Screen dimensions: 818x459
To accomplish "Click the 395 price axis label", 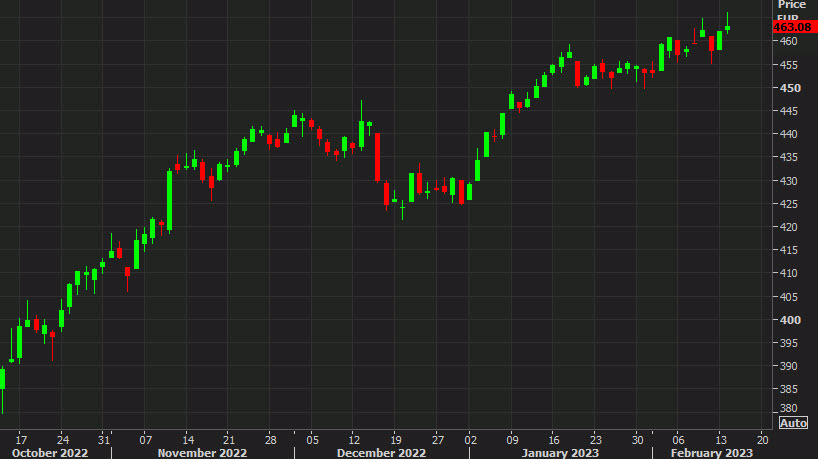I will coord(789,343).
